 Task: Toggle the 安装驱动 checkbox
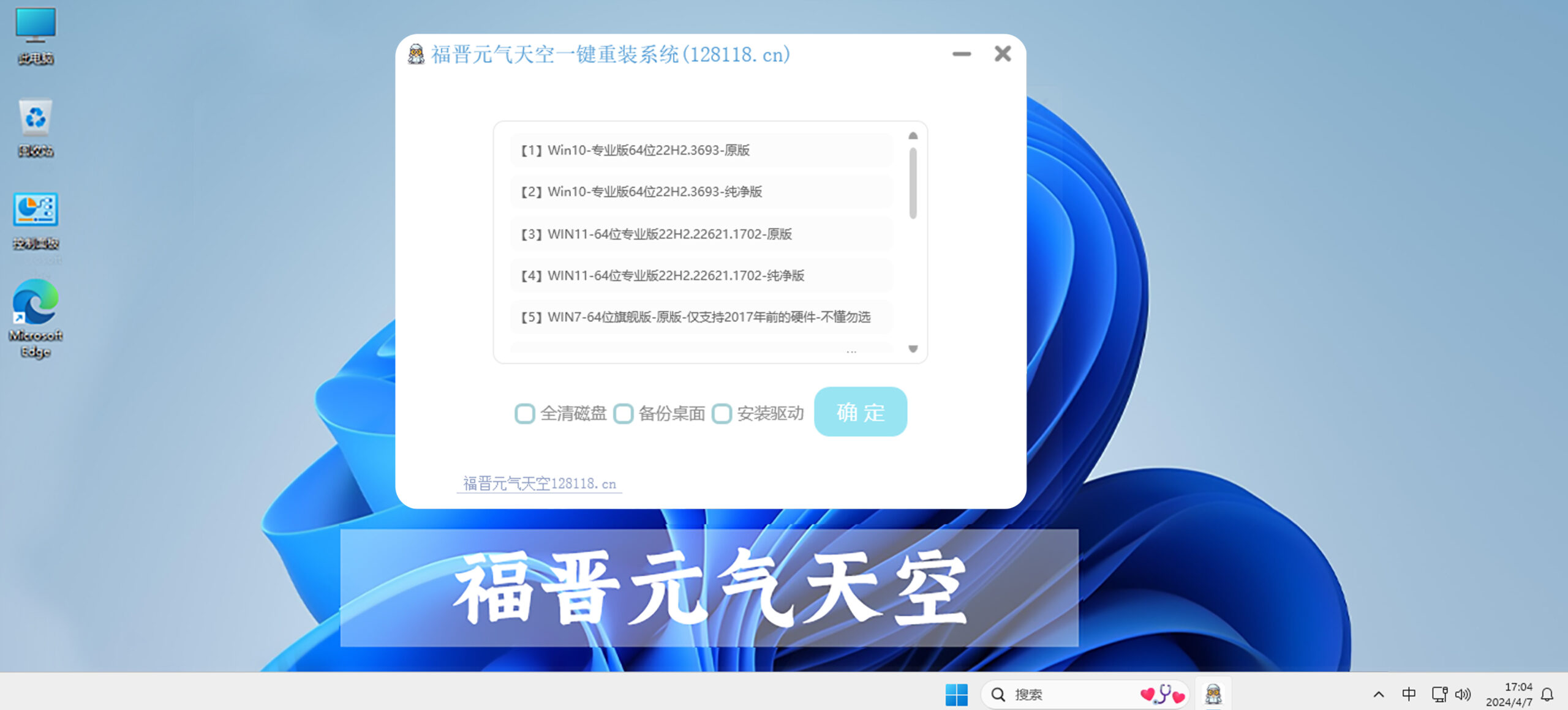[722, 414]
